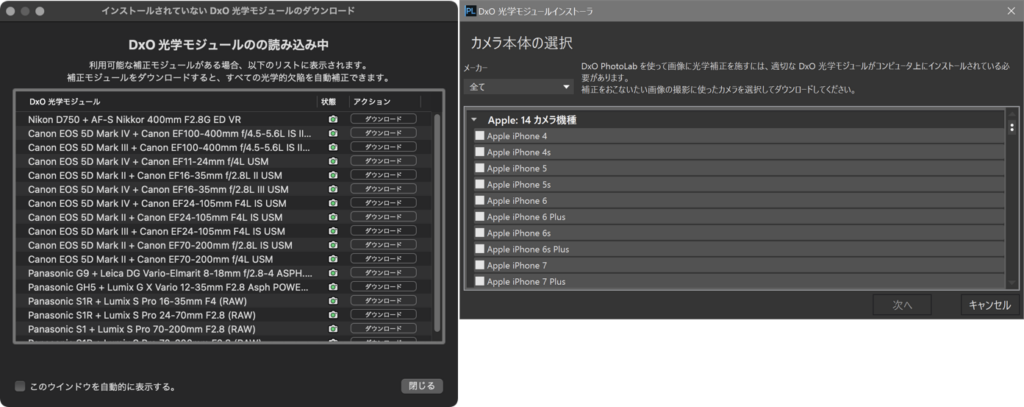The width and height of the screenshot is (1024, 407).
Task: Toggle このウインドウを自動的に表示する checkbox
Action: point(20,386)
